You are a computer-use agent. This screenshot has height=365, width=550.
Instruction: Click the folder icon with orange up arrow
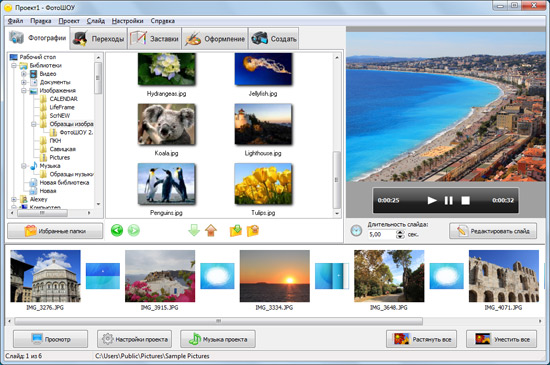coord(253,231)
